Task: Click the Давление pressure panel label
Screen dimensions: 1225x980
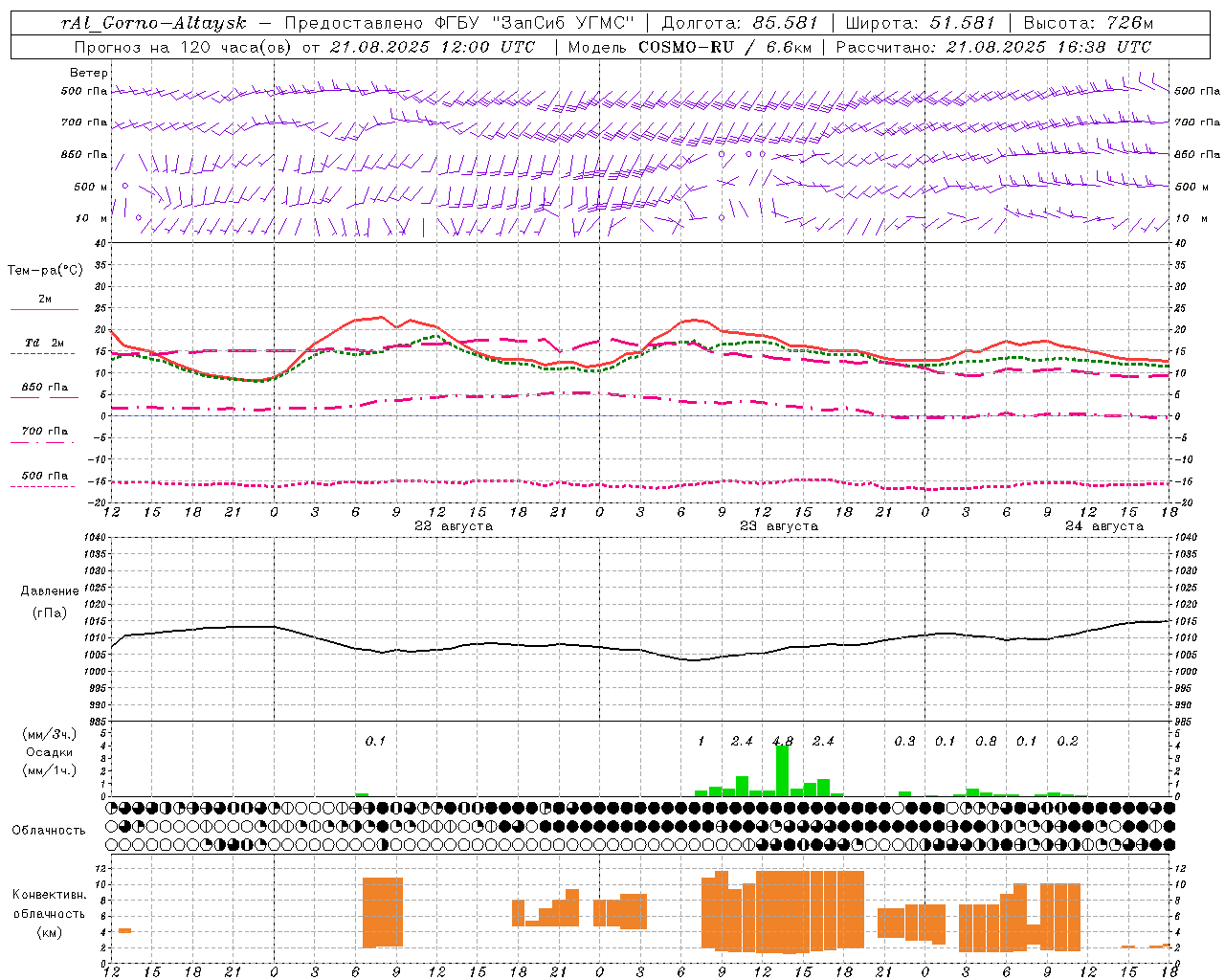Action: (50, 591)
